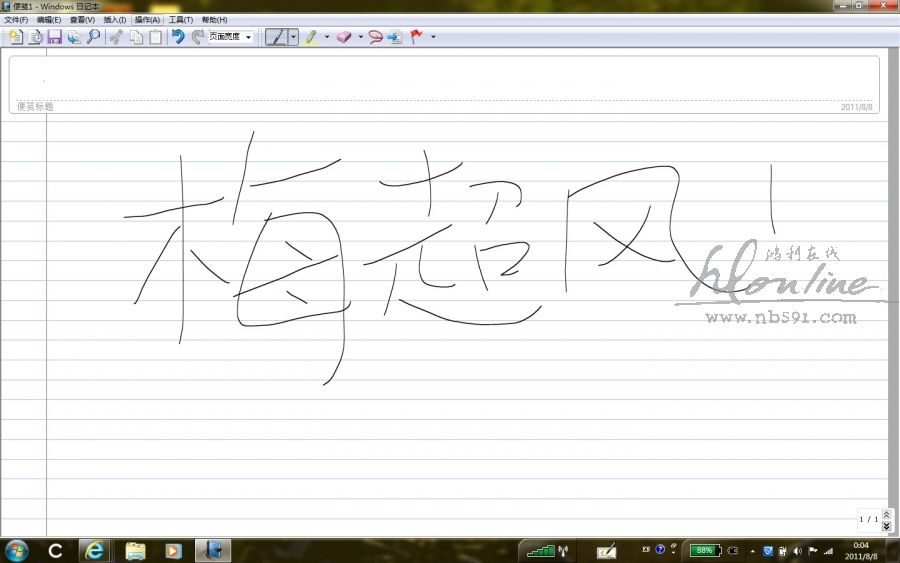
Task: Expand the Eraser size dropdown arrow
Action: point(360,37)
